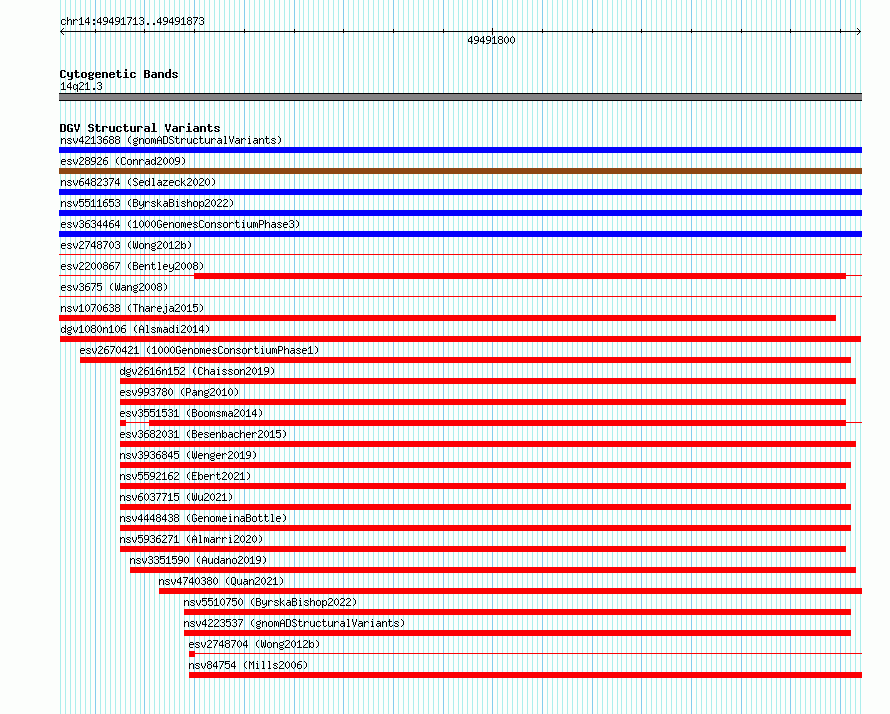The height and width of the screenshot is (714, 890).
Task: Open esv2748703 (Wong2012b) variant label
Action: (126, 245)
